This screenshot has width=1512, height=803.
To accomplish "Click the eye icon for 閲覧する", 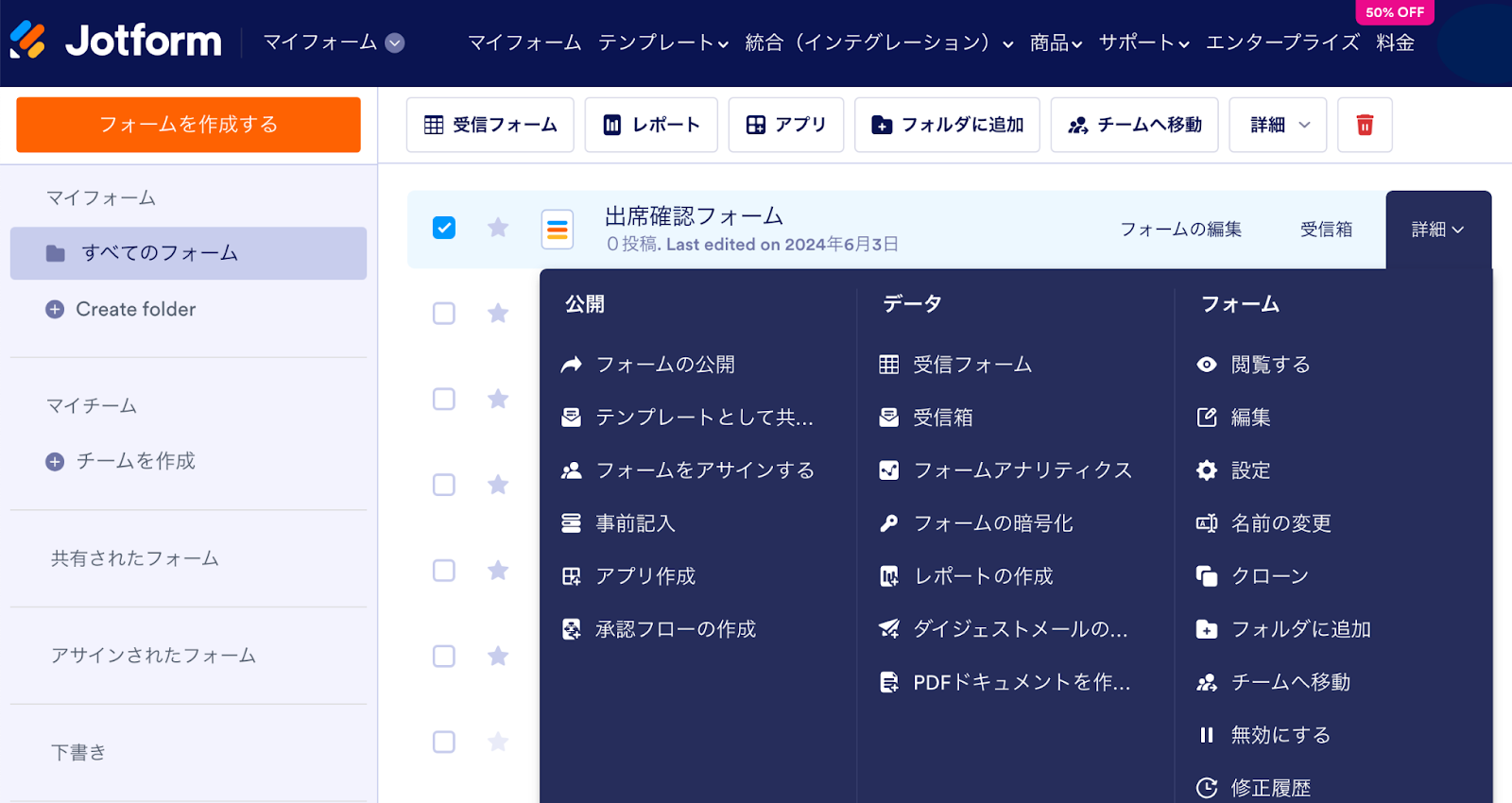I will pyautogui.click(x=1207, y=365).
